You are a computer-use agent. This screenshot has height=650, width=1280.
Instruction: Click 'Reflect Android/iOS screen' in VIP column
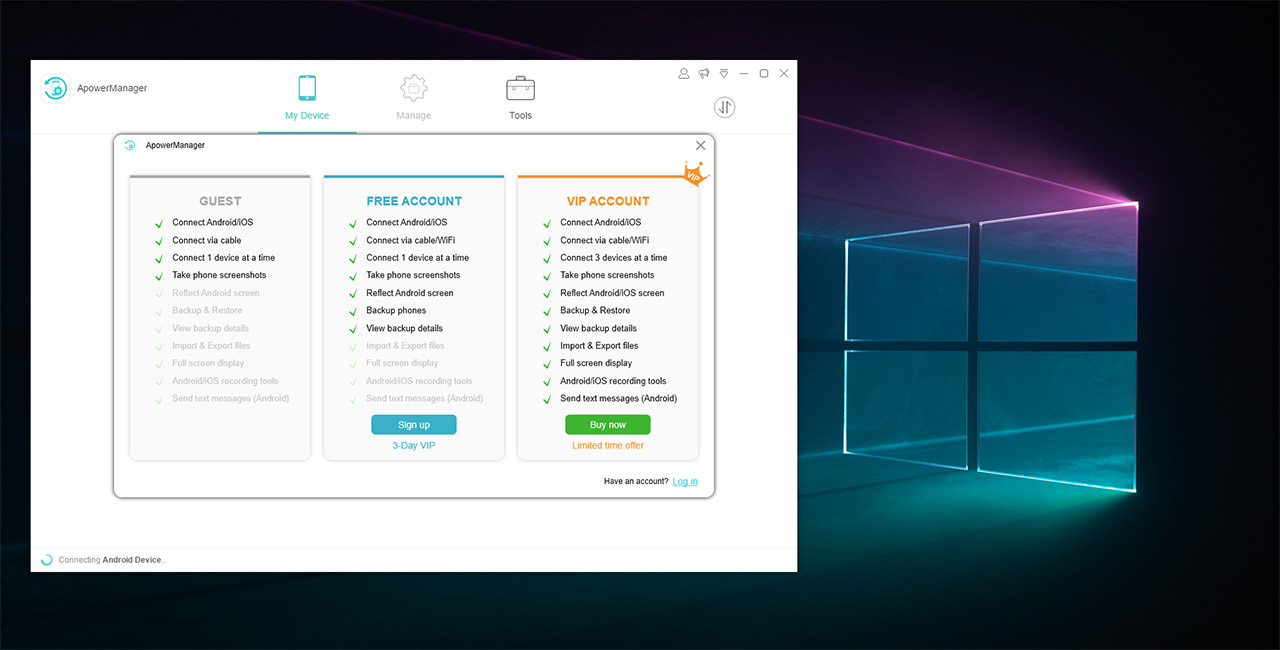[612, 293]
